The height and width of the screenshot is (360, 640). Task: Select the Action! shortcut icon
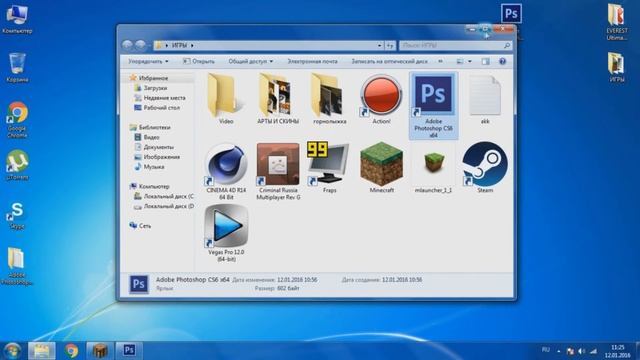(381, 95)
